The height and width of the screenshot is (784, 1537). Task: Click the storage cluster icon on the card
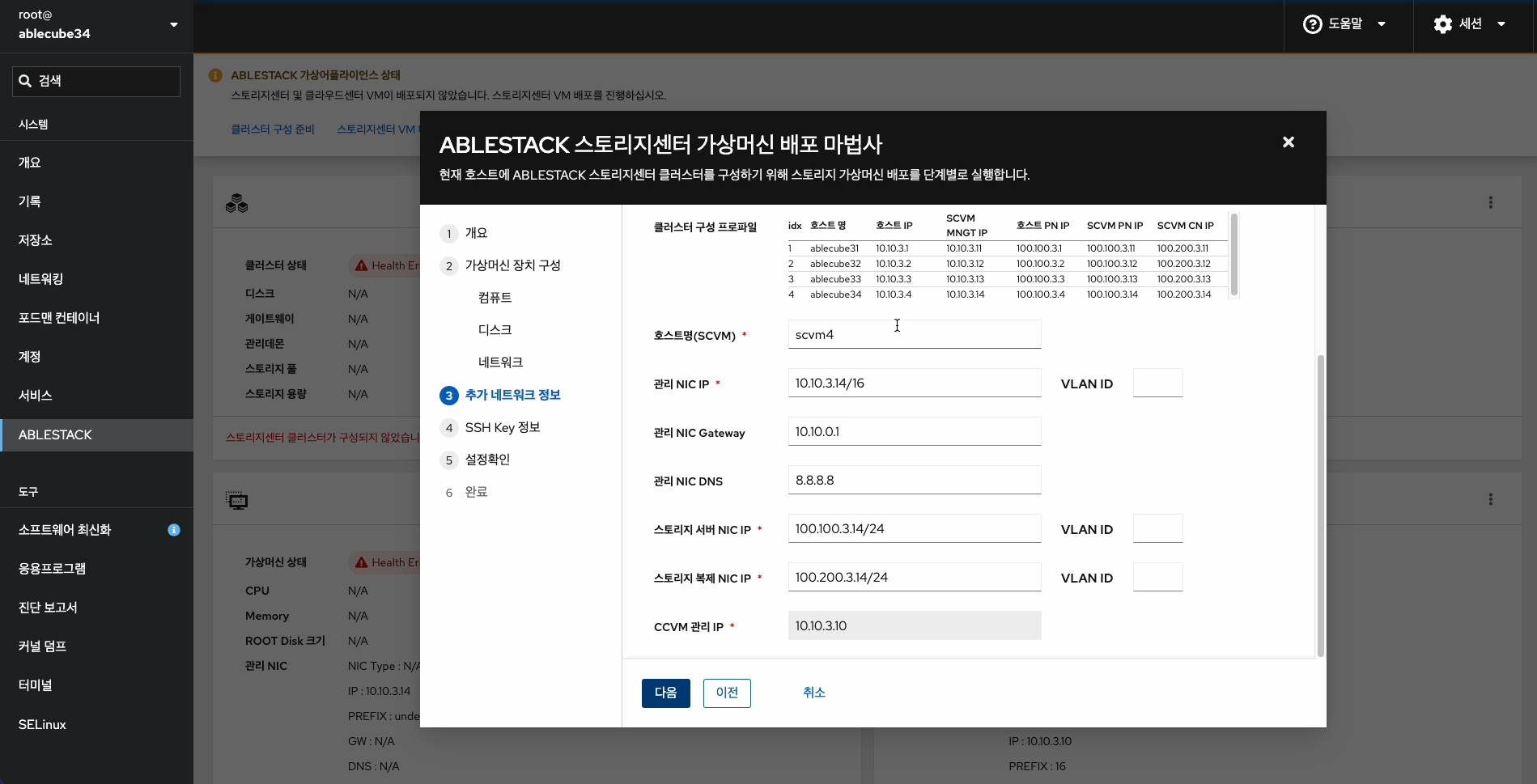pyautogui.click(x=236, y=203)
